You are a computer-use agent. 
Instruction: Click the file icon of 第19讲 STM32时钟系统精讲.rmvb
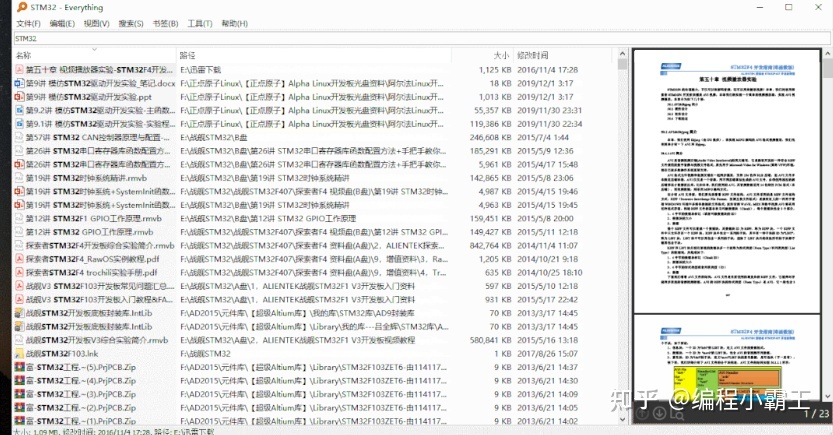coord(19,178)
